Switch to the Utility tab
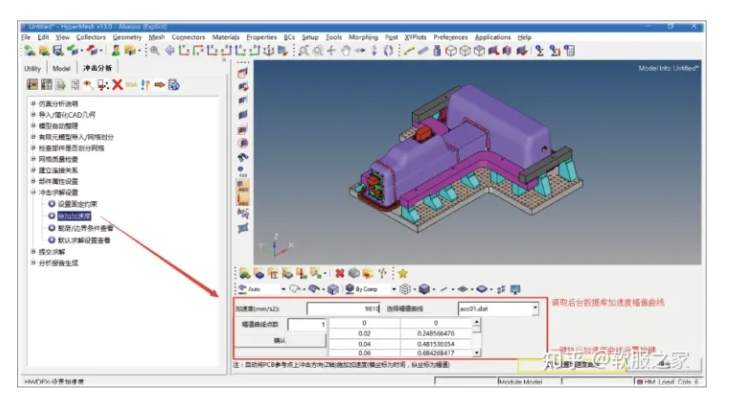756x417 pixels. (32, 68)
